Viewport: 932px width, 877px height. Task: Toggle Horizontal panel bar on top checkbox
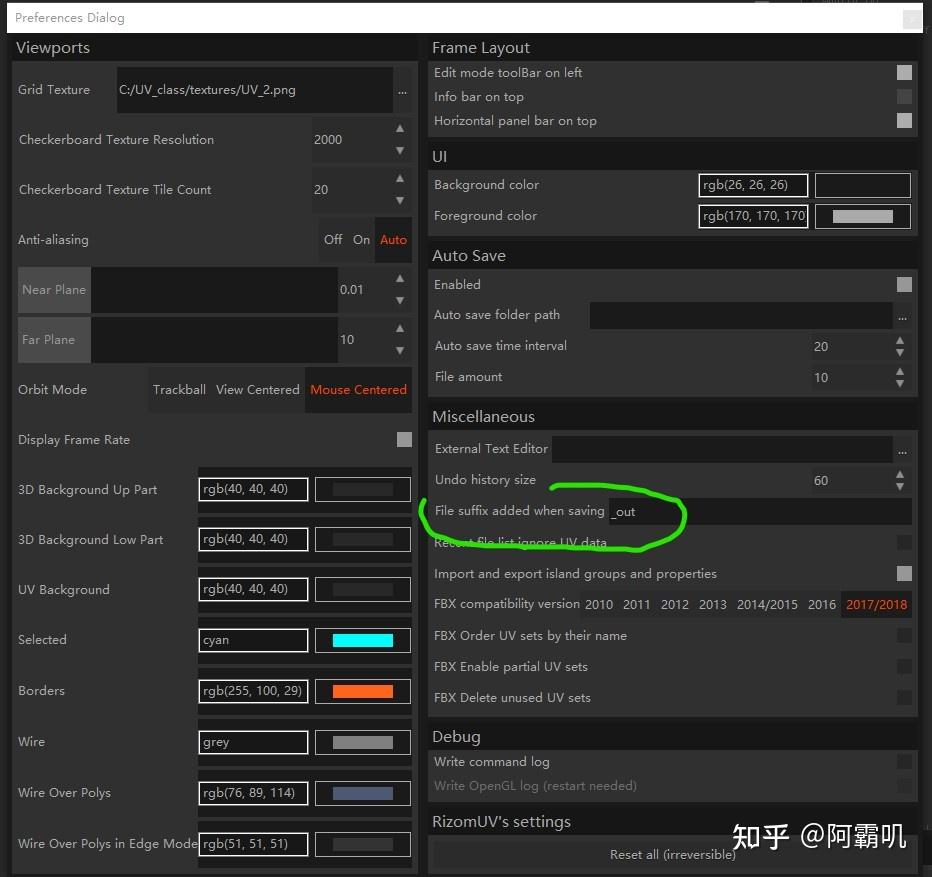pyautogui.click(x=904, y=121)
